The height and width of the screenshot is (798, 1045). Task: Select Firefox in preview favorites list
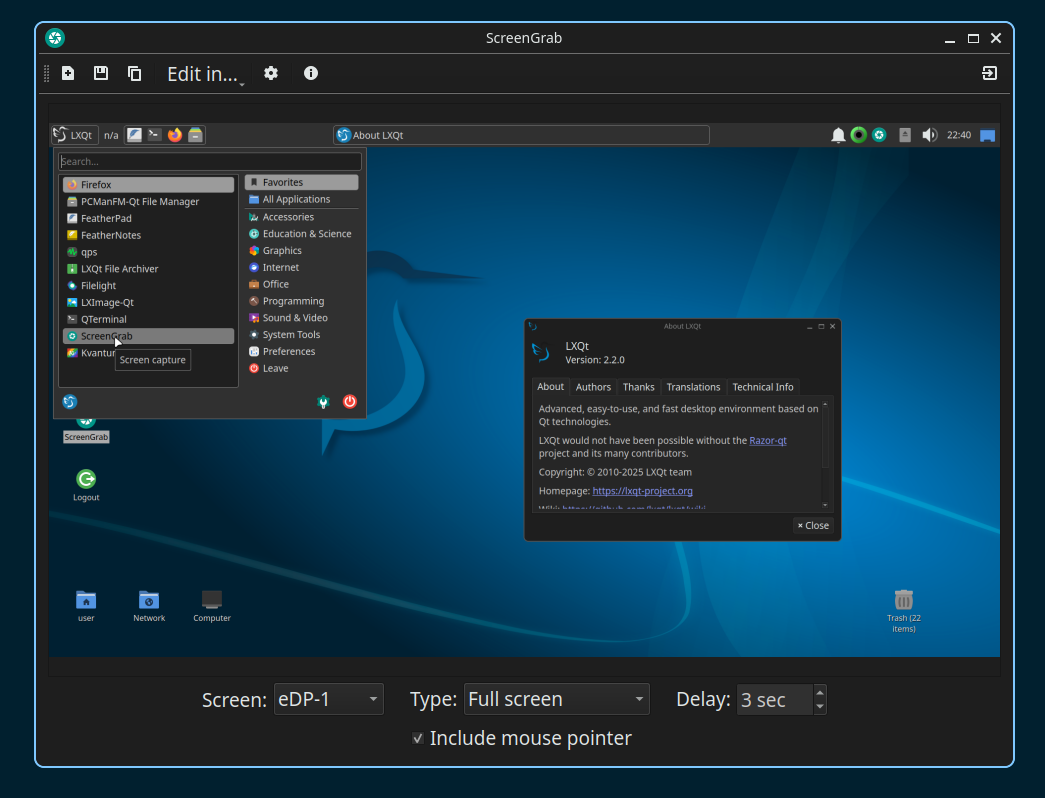coord(148,185)
